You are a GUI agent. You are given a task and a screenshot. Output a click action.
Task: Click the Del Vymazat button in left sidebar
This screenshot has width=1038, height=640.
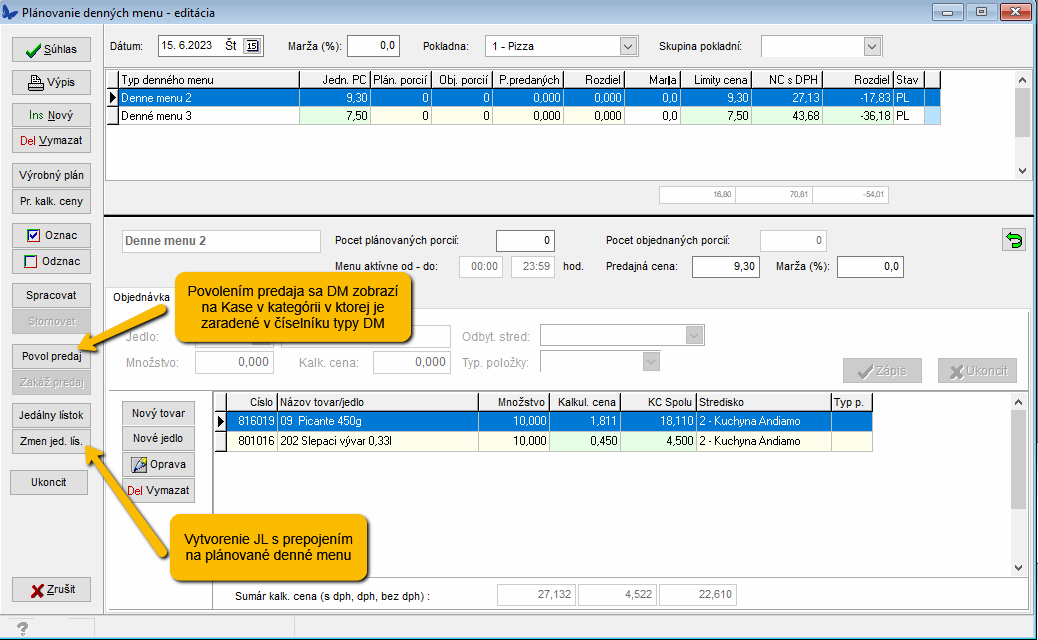[x=51, y=140]
